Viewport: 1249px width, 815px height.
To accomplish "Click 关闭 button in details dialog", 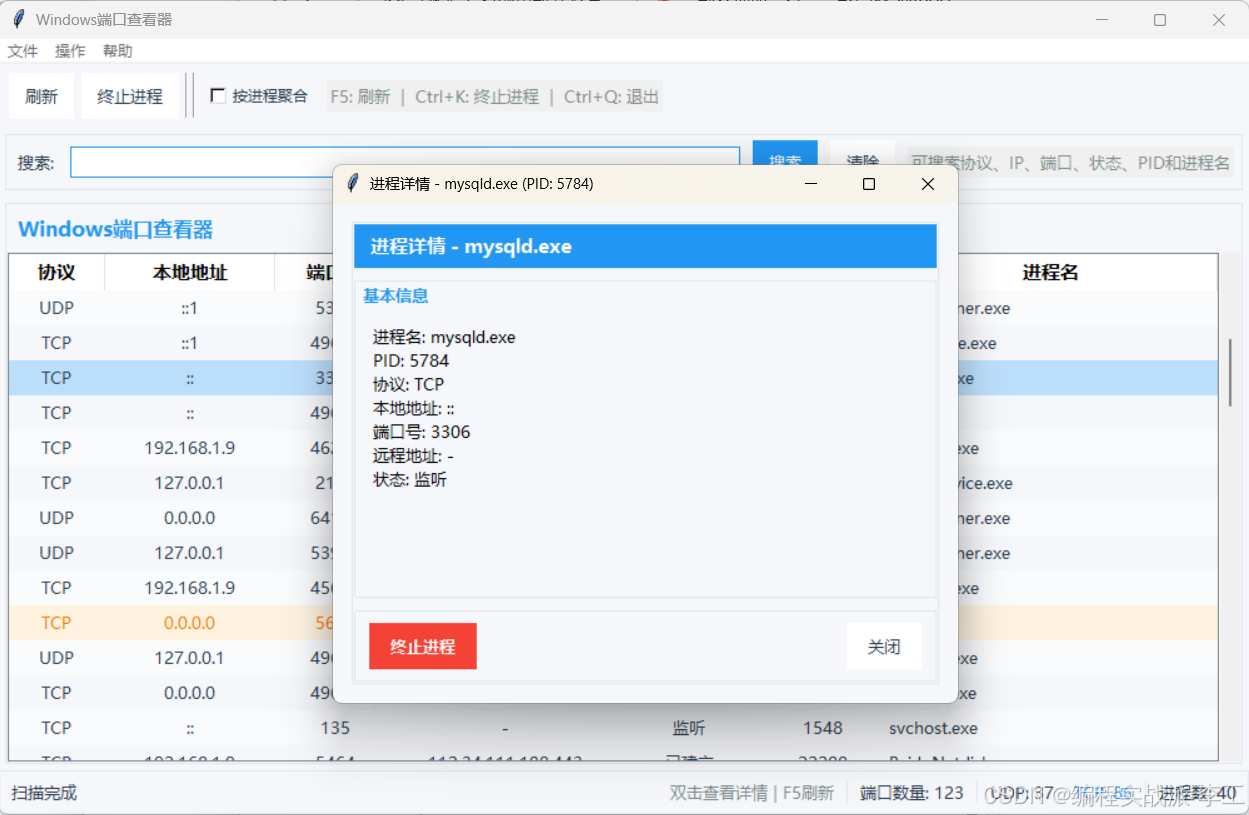I will (884, 646).
